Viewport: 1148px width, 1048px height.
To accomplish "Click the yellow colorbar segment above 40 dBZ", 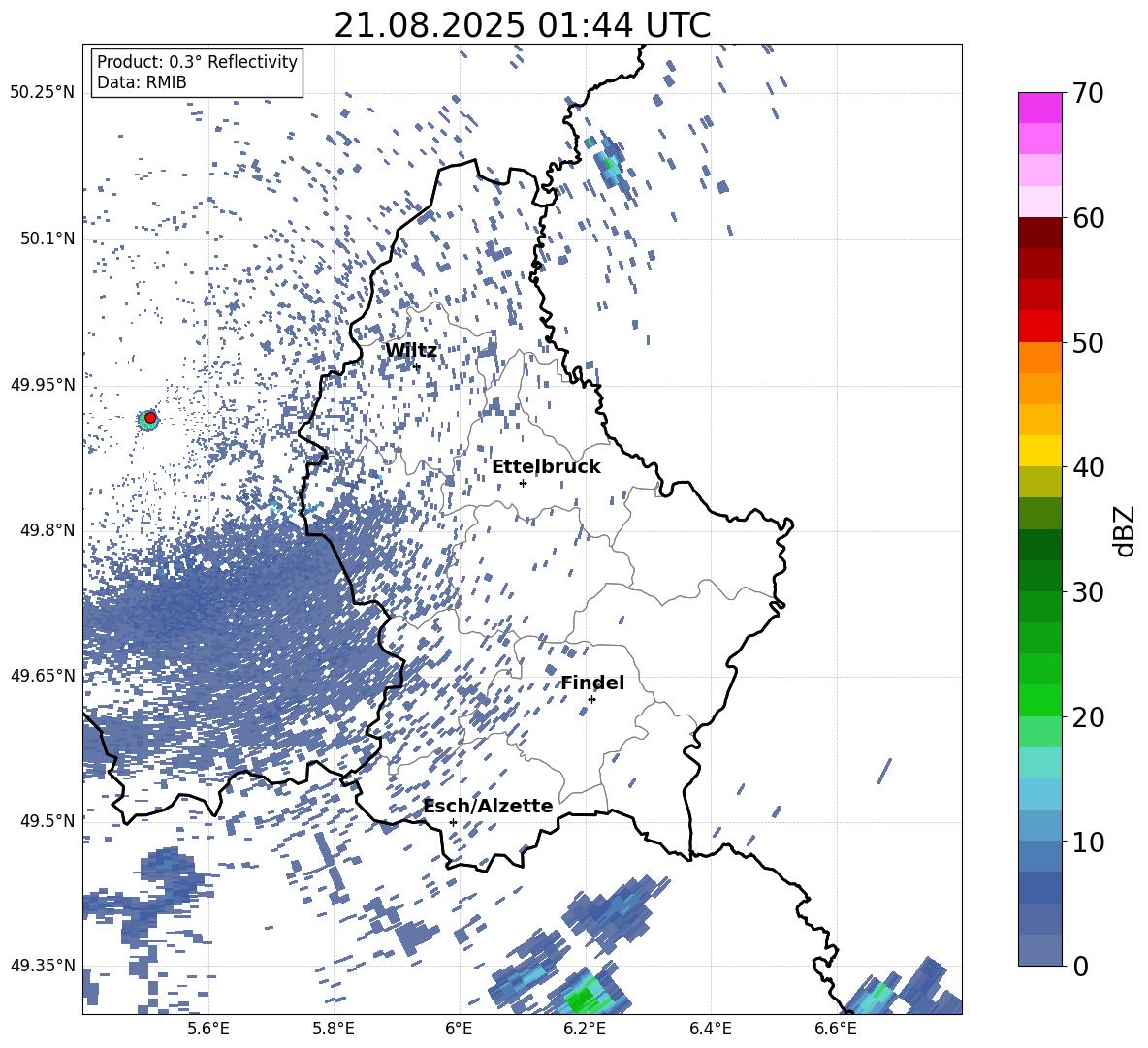I will pos(1039,451).
